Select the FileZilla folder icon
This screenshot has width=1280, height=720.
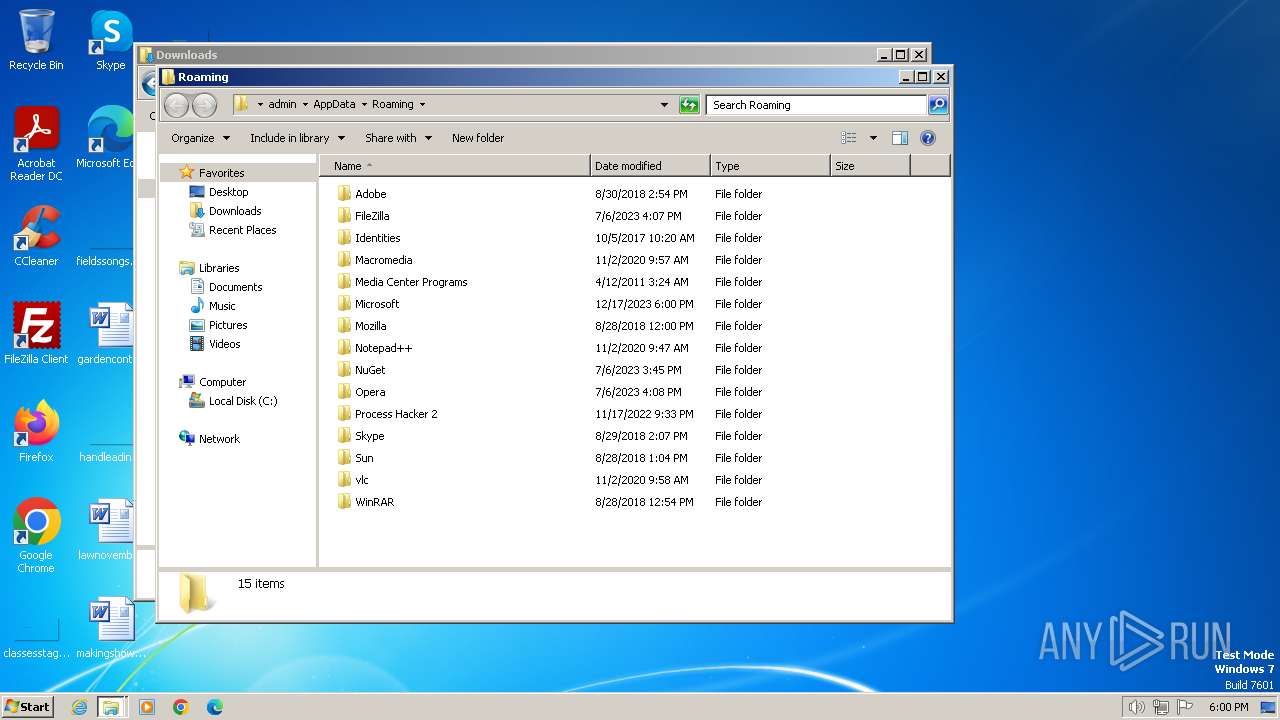pyautogui.click(x=344, y=216)
